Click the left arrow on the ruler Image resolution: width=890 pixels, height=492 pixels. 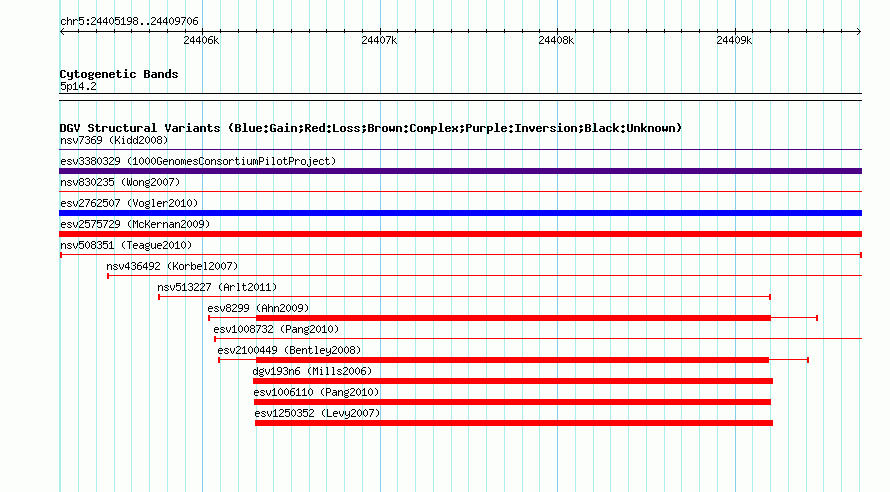pos(62,32)
